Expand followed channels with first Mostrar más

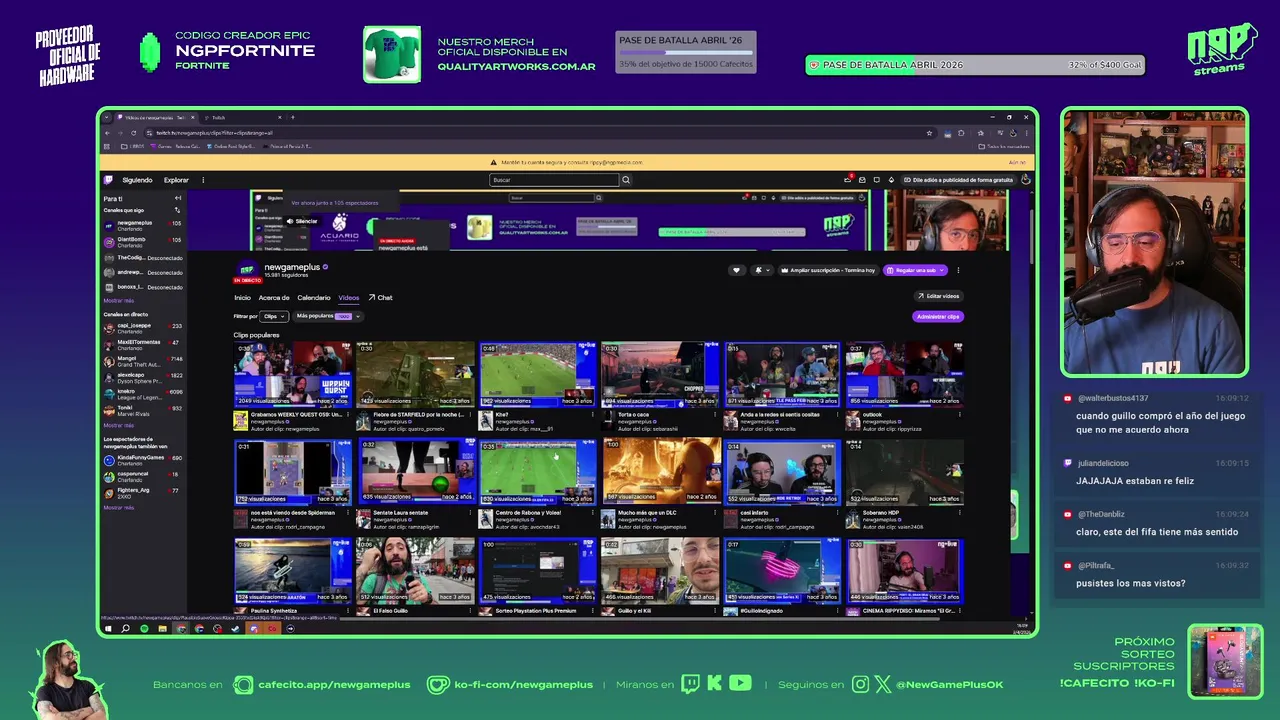119,300
